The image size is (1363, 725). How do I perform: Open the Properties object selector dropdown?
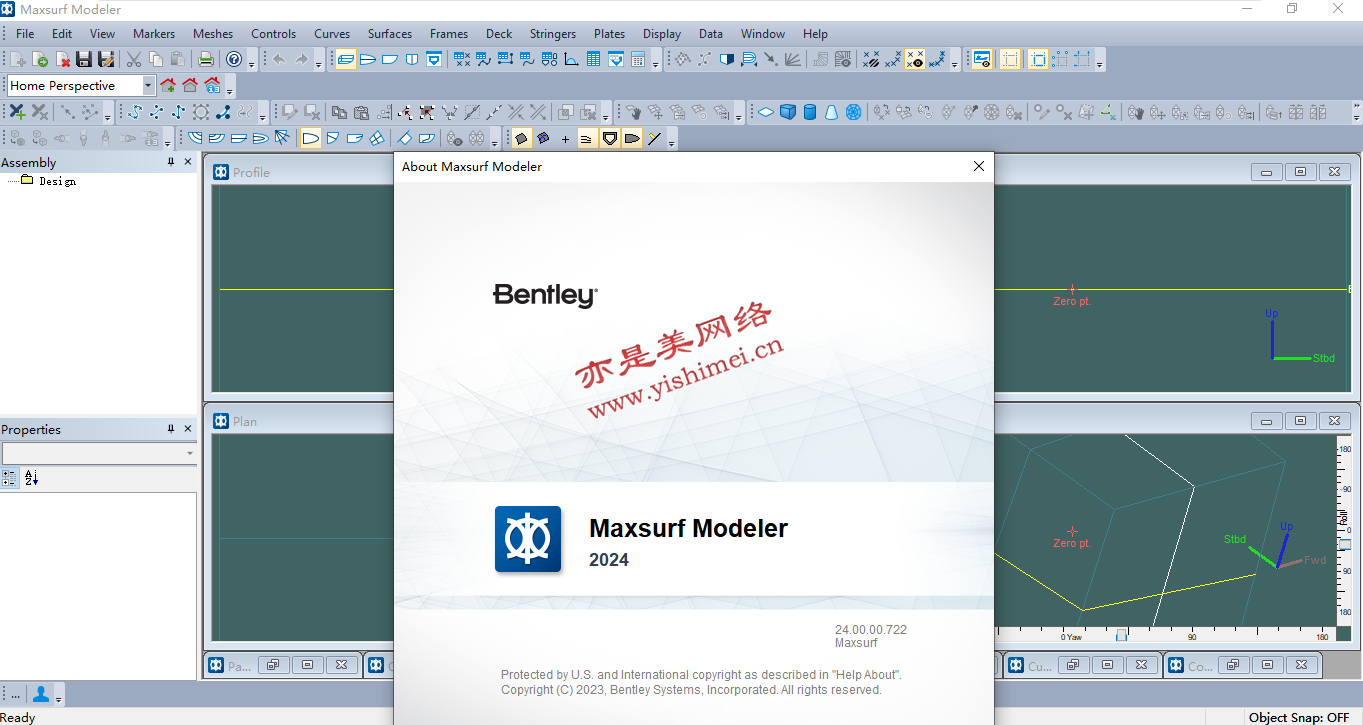click(190, 453)
